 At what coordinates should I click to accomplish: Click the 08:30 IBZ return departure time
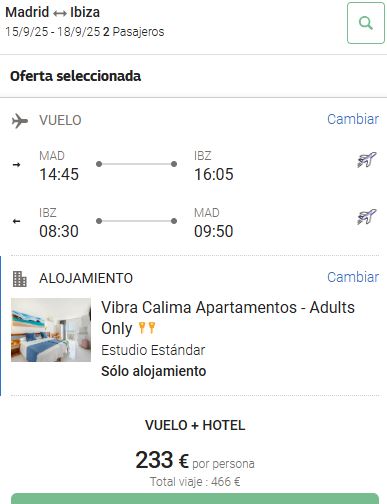coord(59,231)
